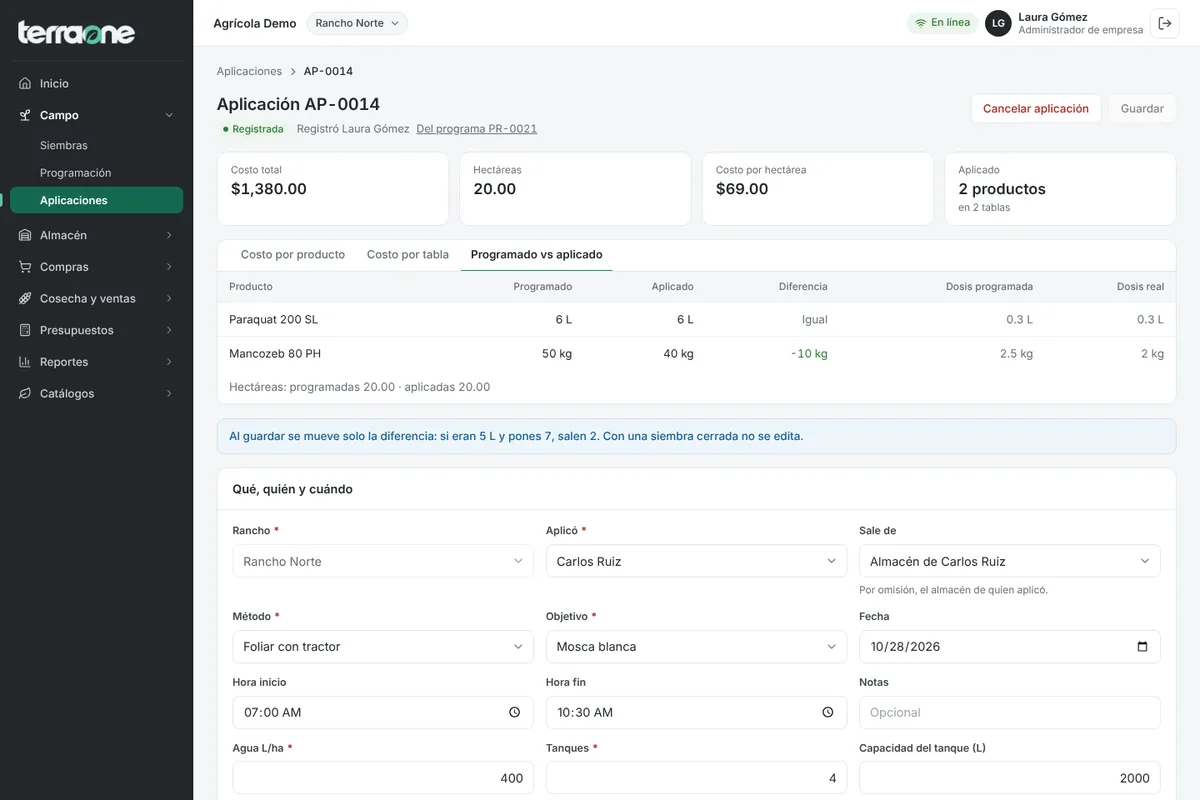Click the Inicio home icon
The height and width of the screenshot is (800, 1200).
(x=25, y=84)
